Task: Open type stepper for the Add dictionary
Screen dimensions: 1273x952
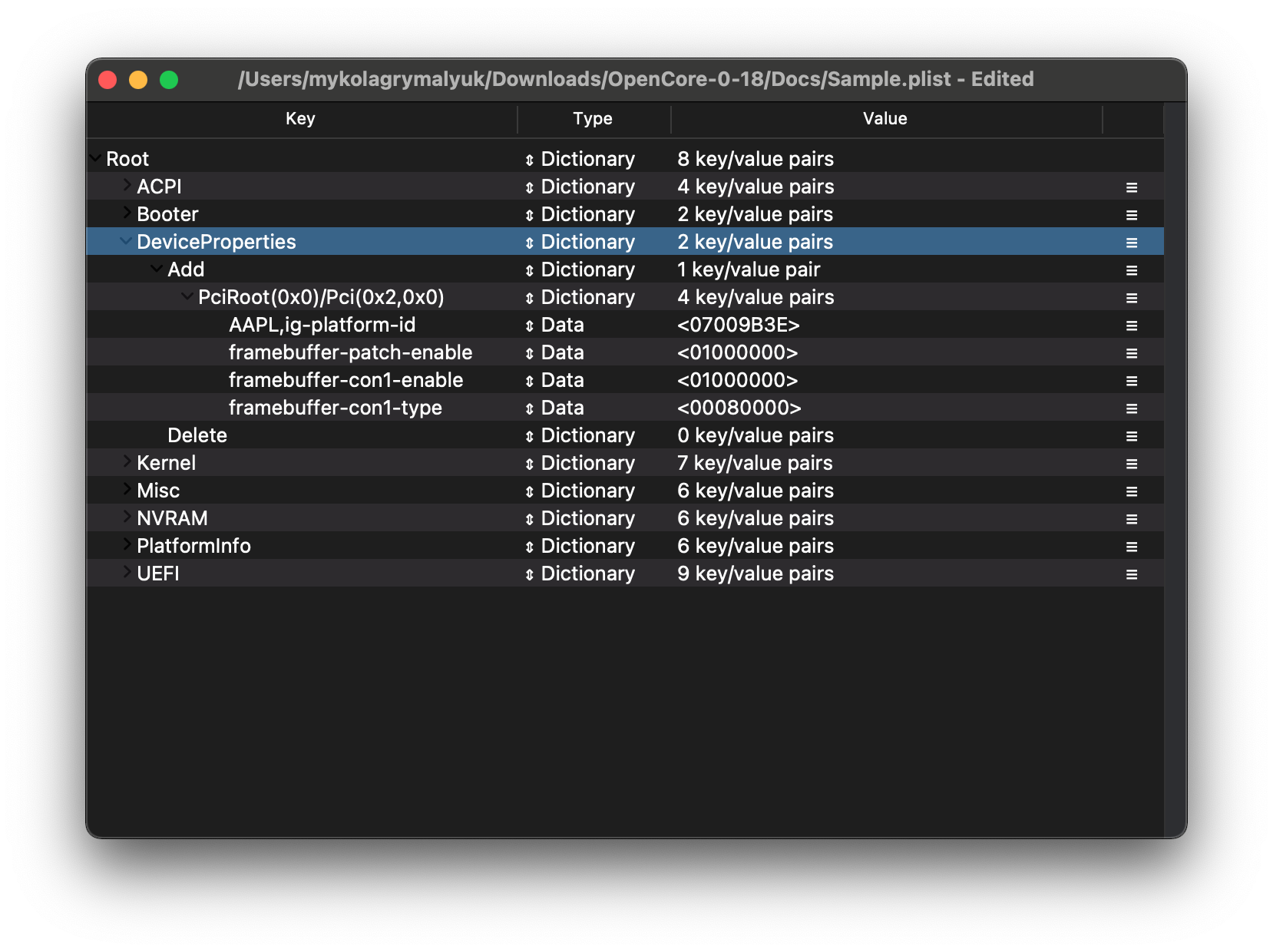Action: (529, 270)
